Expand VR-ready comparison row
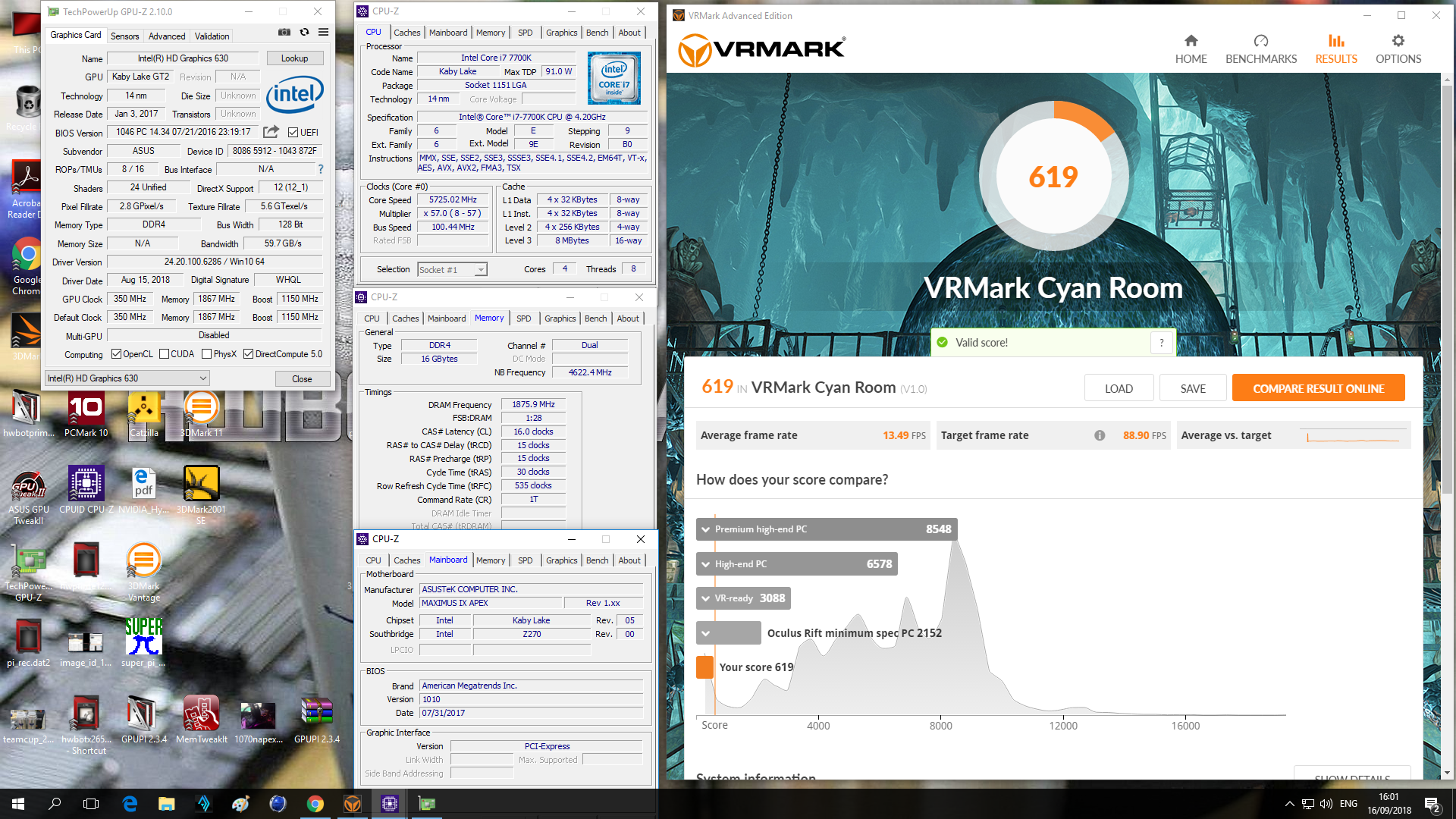The height and width of the screenshot is (819, 1456). (x=743, y=598)
